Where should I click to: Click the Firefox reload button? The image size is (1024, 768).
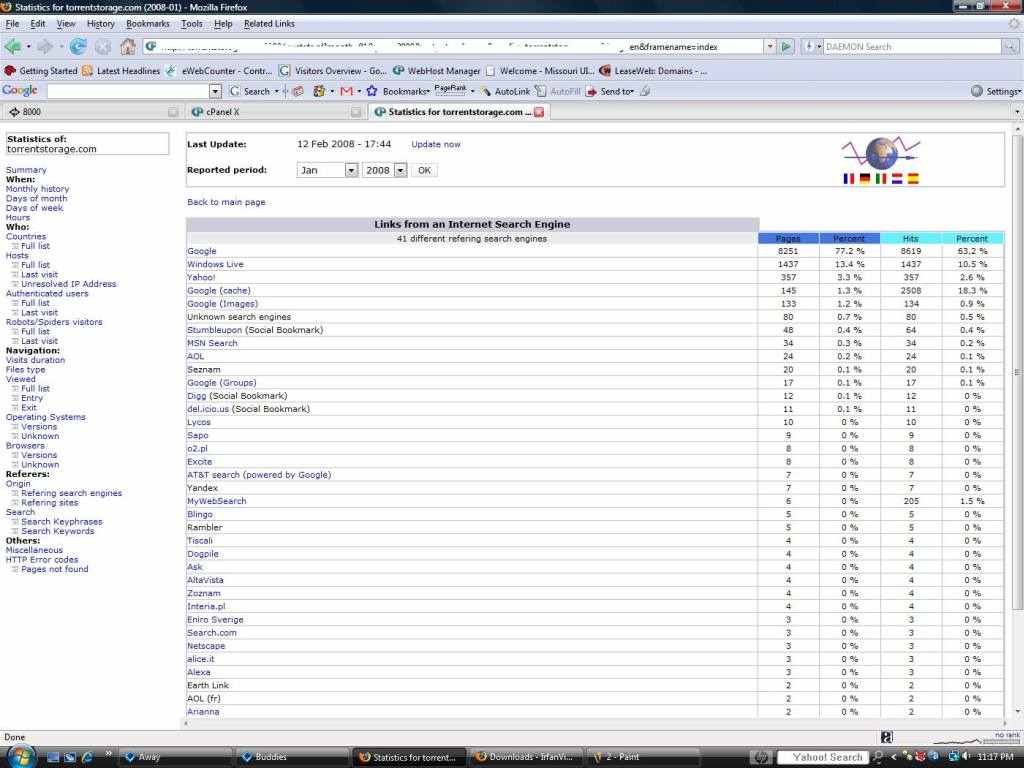click(77, 46)
